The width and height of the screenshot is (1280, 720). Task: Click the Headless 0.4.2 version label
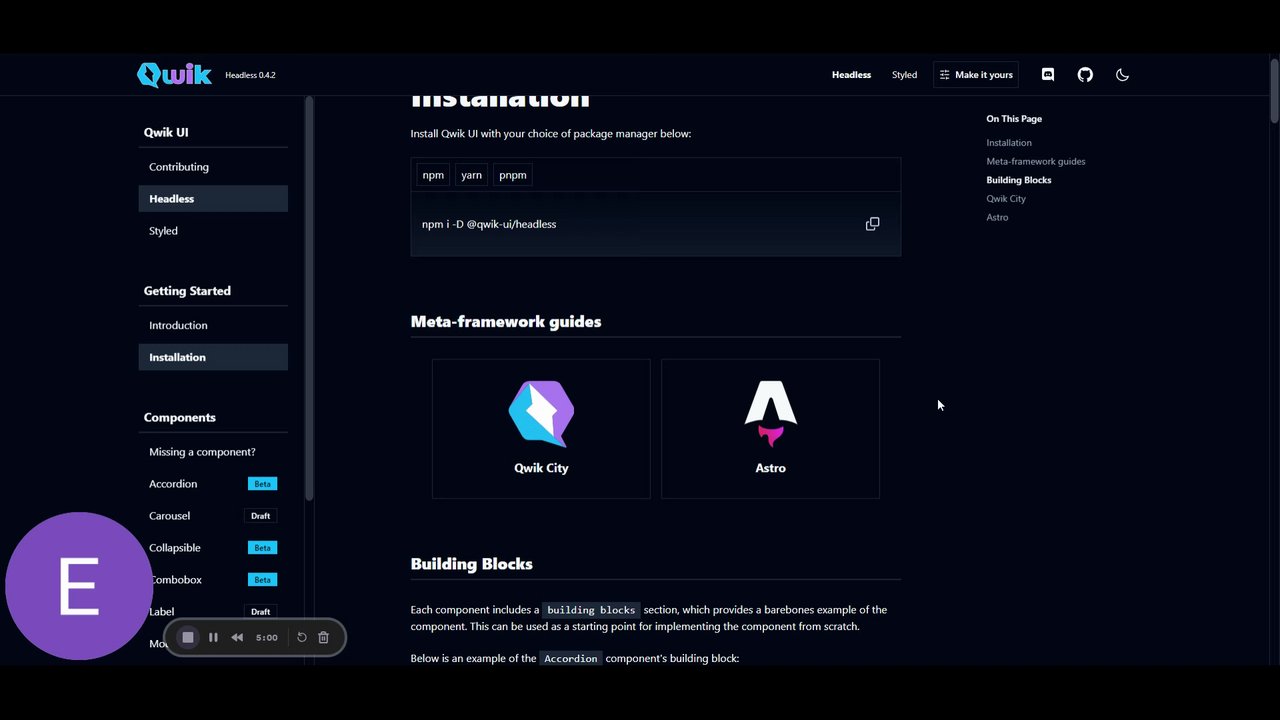(x=250, y=75)
